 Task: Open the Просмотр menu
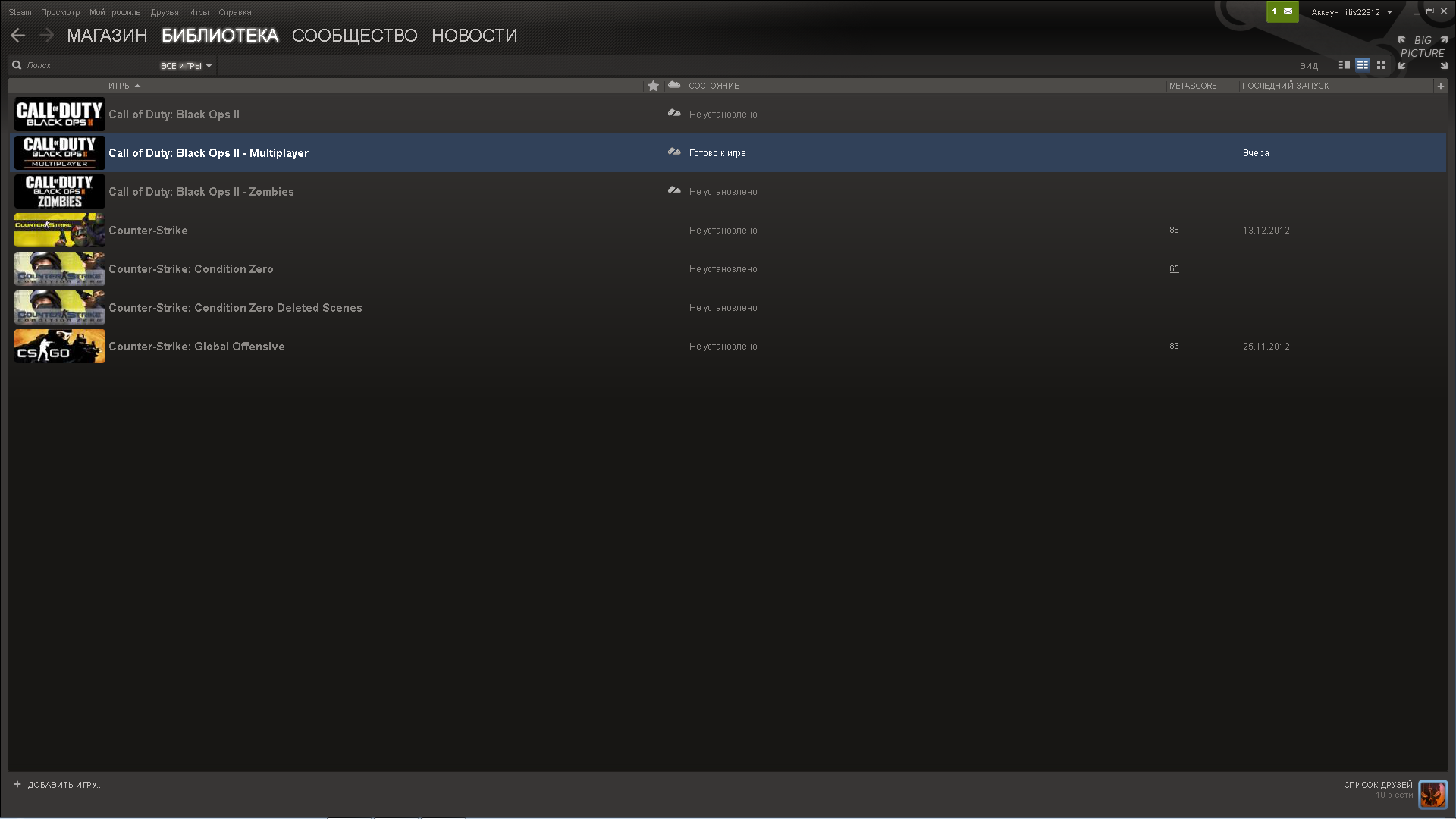[x=60, y=12]
